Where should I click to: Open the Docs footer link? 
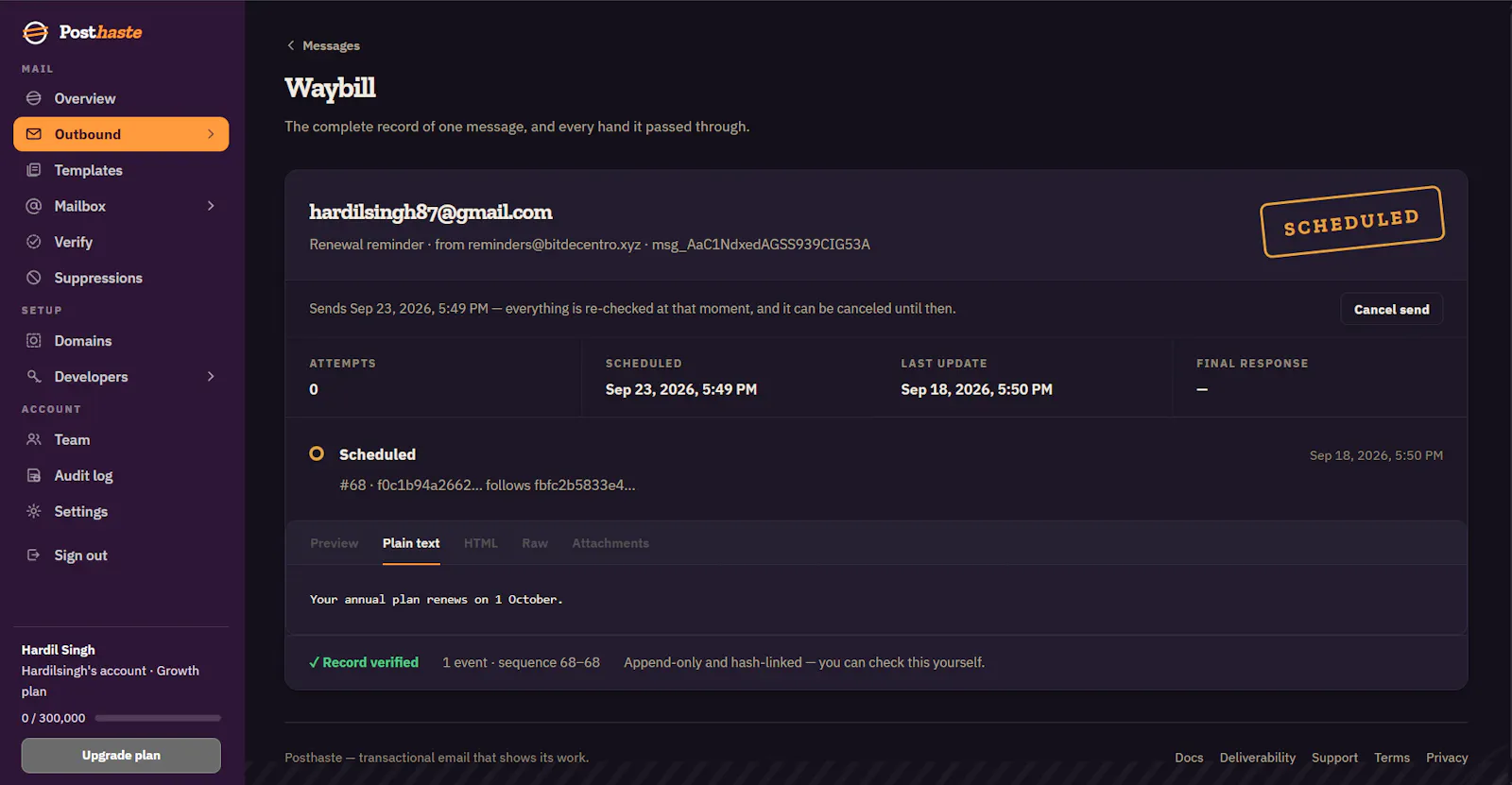[1189, 758]
